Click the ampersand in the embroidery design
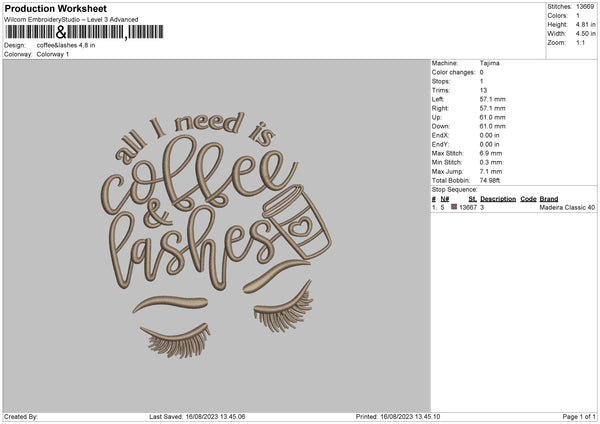This screenshot has width=600, height=424. [157, 215]
